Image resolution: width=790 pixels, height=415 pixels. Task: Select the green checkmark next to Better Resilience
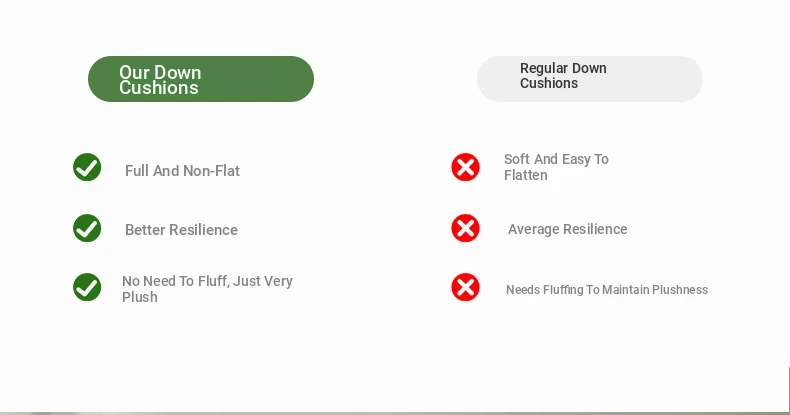pos(87,228)
